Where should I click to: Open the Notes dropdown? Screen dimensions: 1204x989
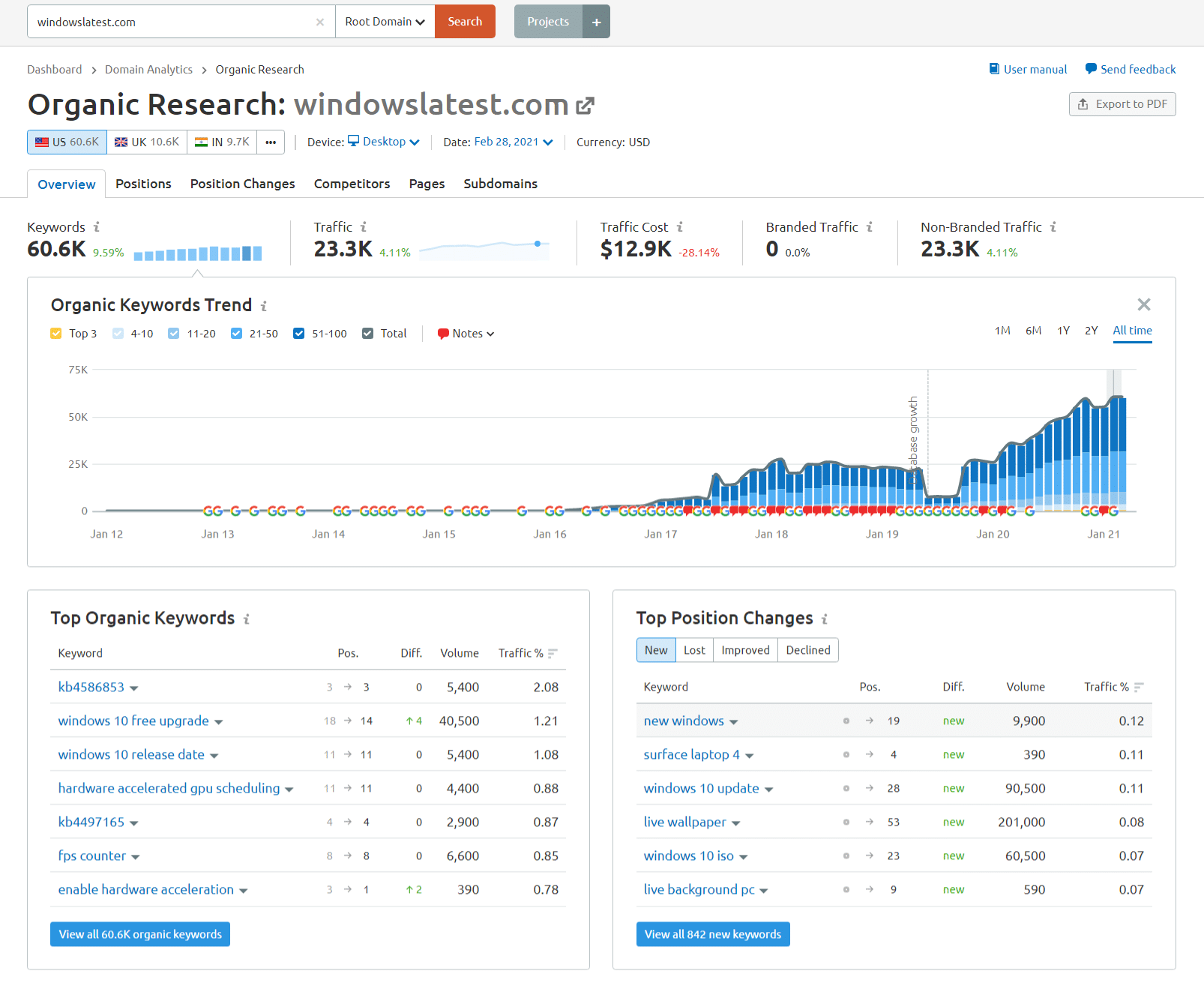466,334
